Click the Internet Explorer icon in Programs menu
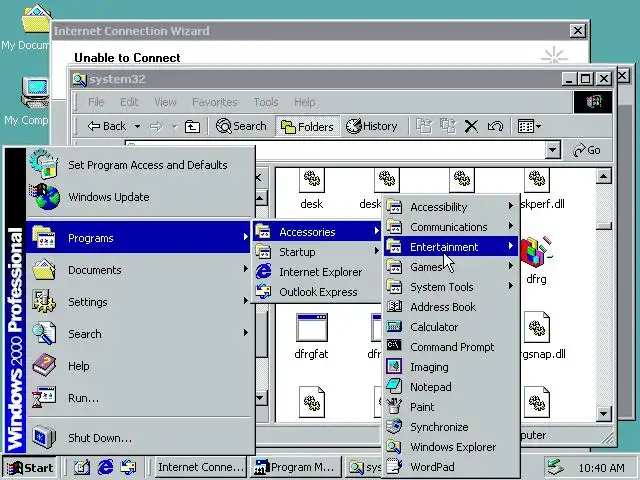 tap(264, 271)
